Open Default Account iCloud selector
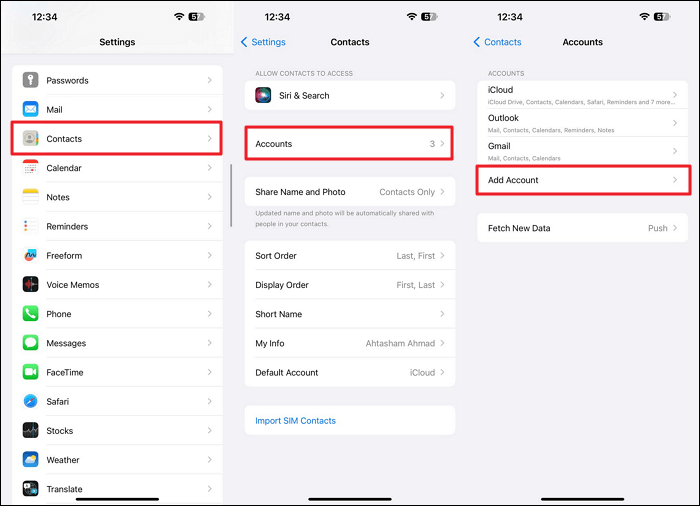Image resolution: width=700 pixels, height=506 pixels. 350,372
